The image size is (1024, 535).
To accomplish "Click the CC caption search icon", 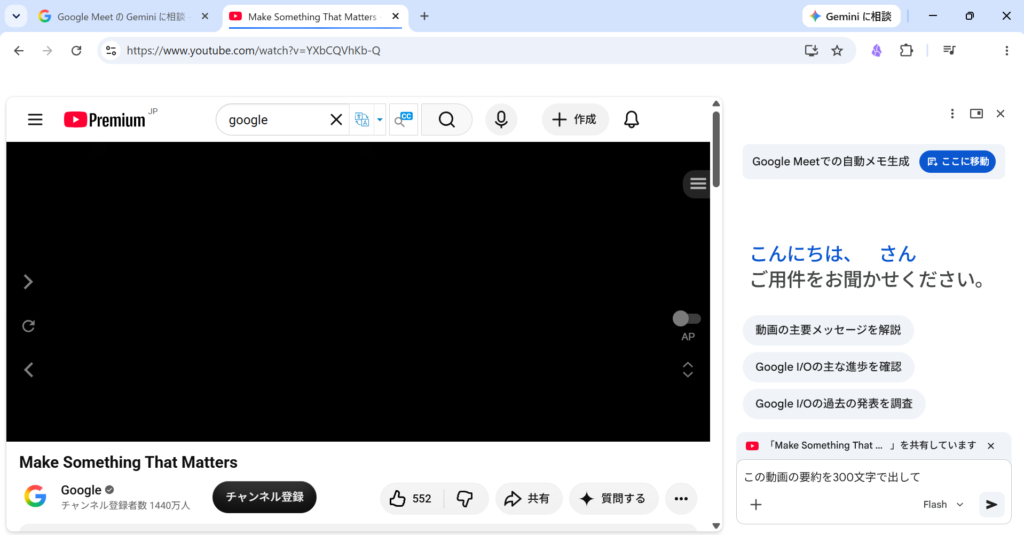I will pos(404,120).
